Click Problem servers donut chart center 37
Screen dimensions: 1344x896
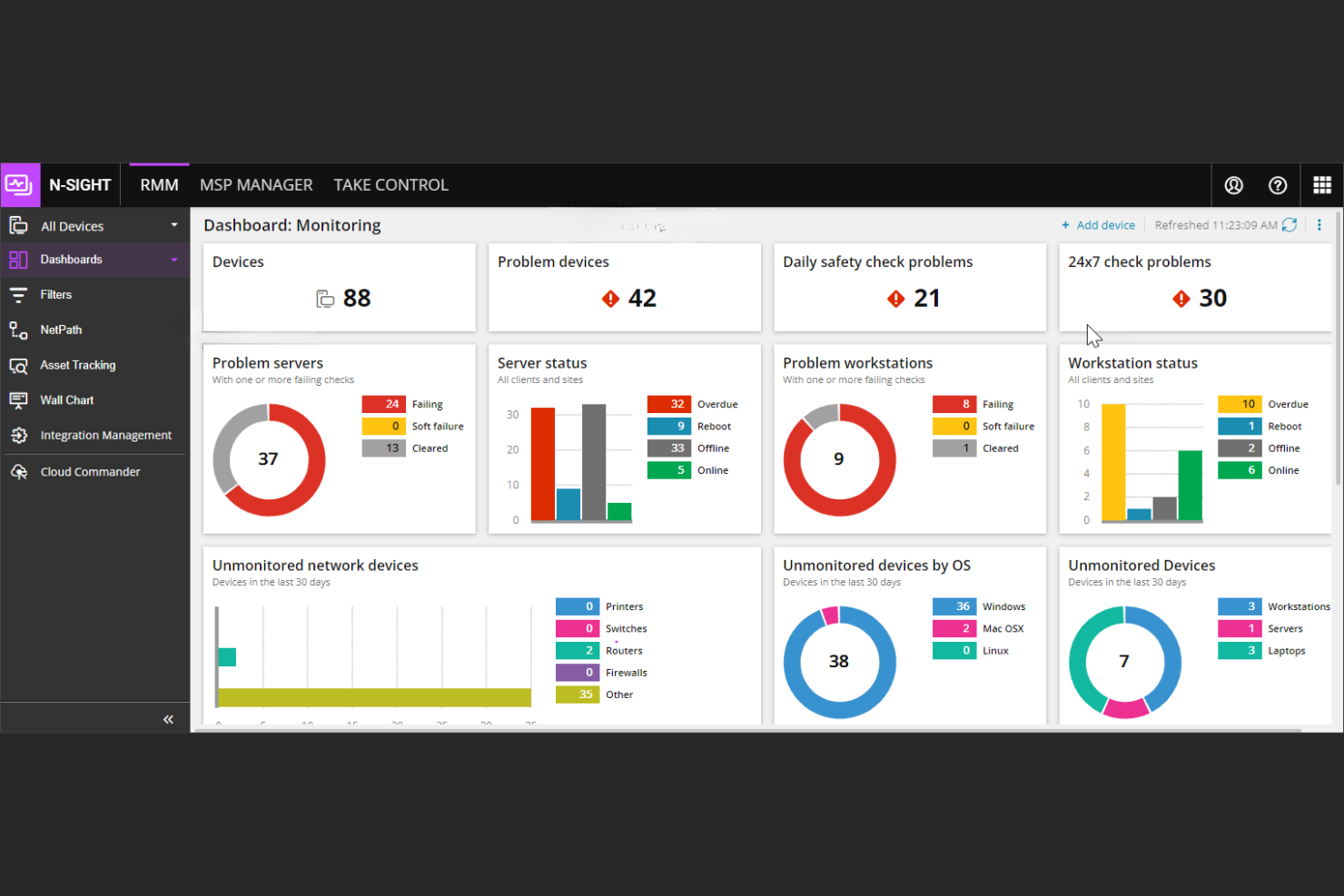click(x=268, y=459)
